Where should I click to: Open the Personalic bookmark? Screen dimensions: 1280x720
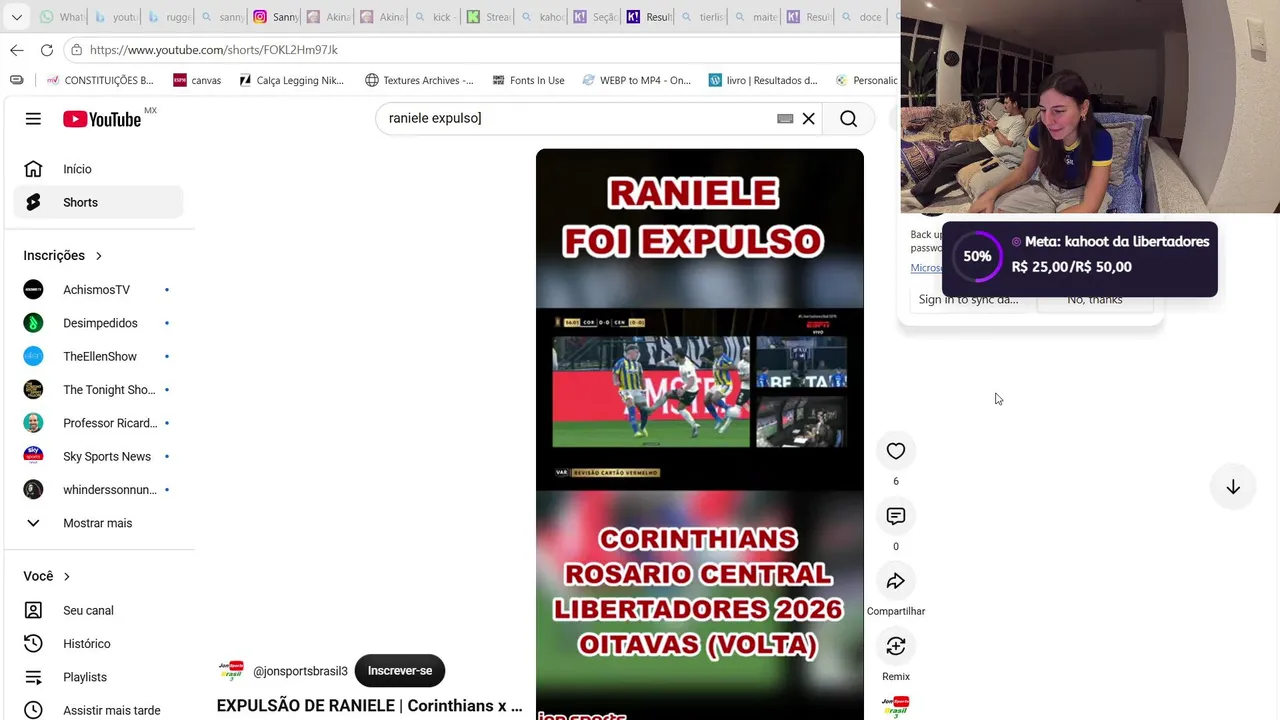866,80
